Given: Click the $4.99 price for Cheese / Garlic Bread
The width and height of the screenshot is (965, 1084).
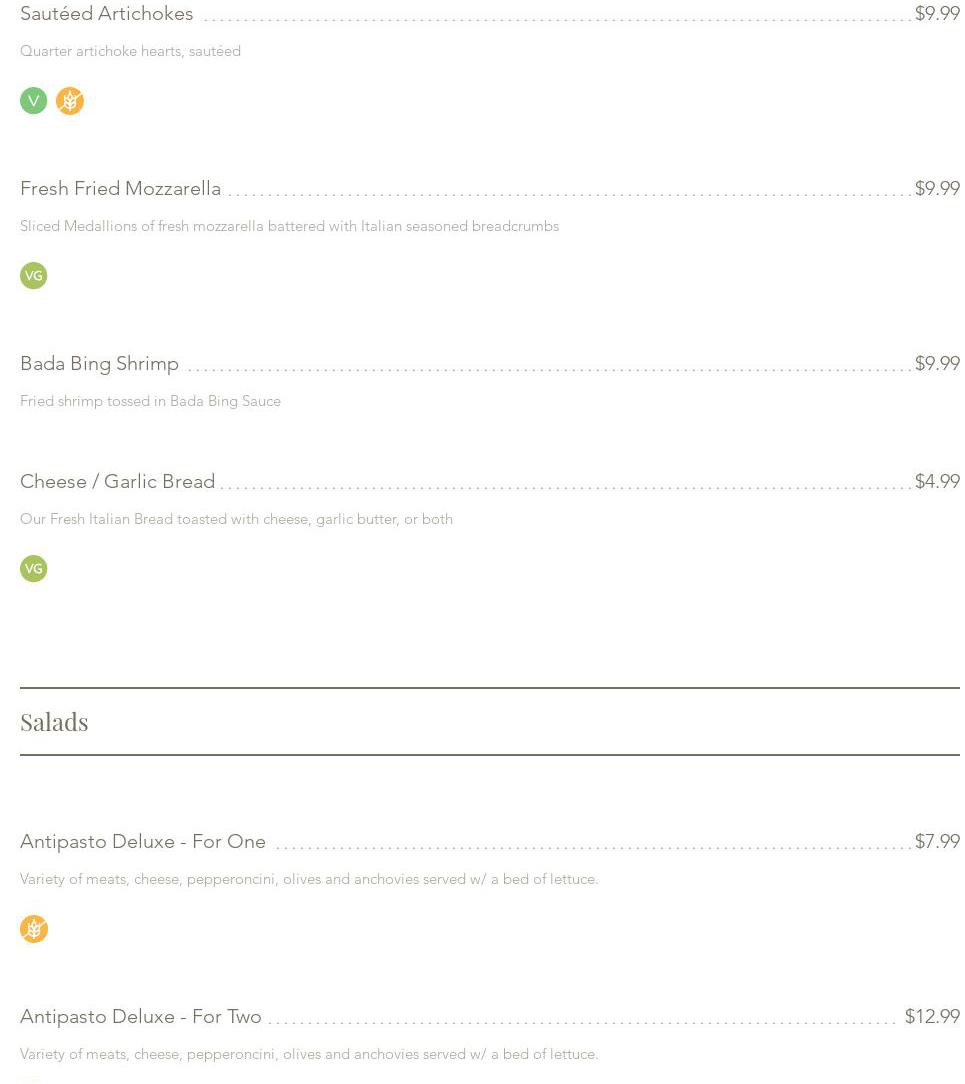Looking at the screenshot, I should point(937,482).
